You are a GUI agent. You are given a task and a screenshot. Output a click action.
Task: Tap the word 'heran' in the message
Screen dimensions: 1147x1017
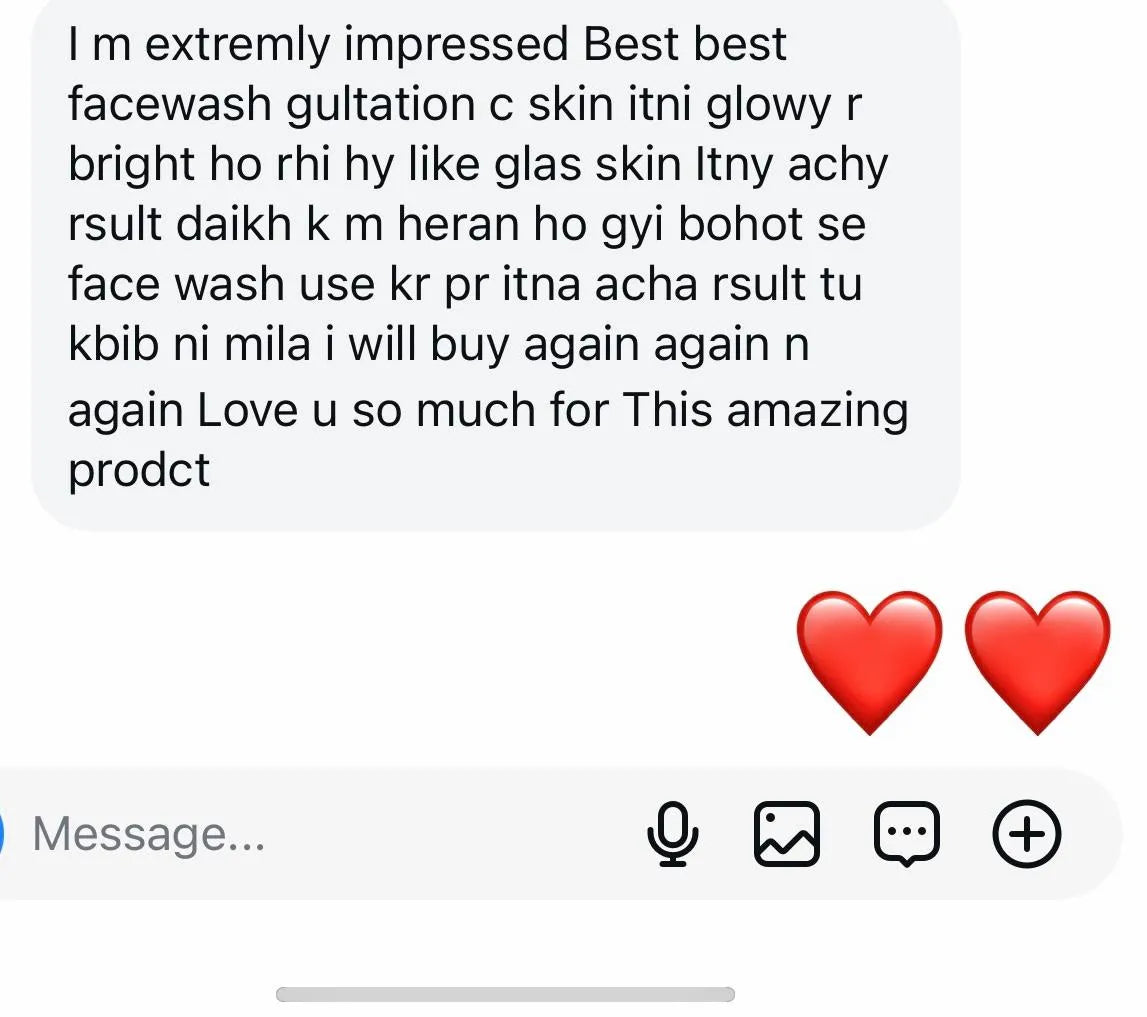[458, 224]
